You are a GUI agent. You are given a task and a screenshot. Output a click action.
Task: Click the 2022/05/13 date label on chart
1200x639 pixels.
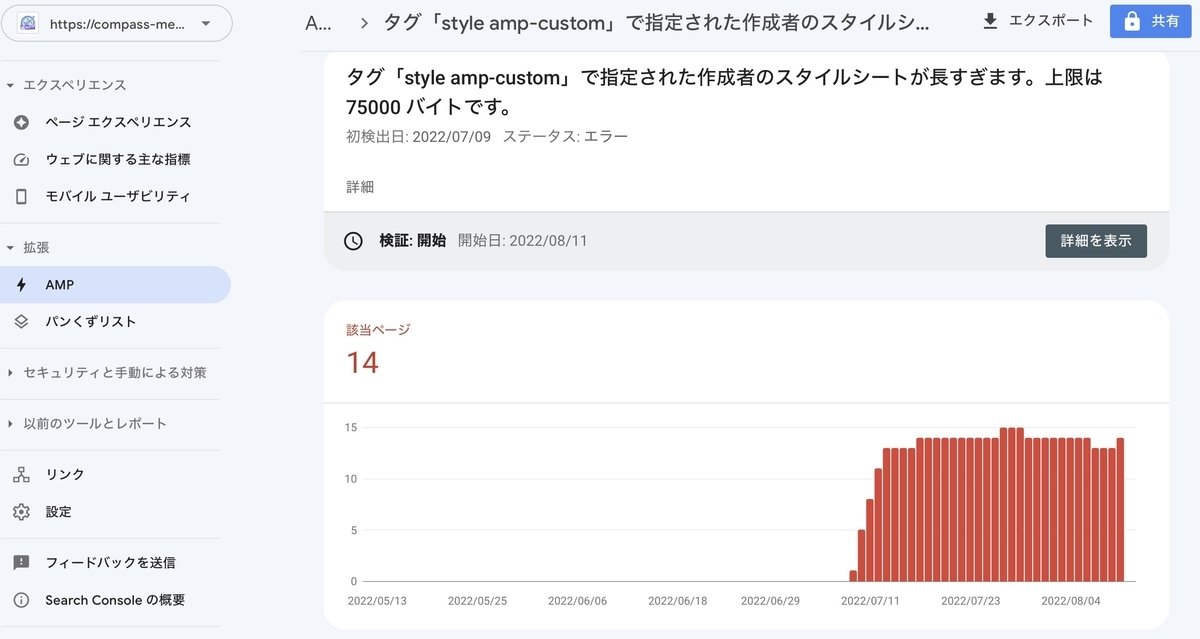point(378,601)
